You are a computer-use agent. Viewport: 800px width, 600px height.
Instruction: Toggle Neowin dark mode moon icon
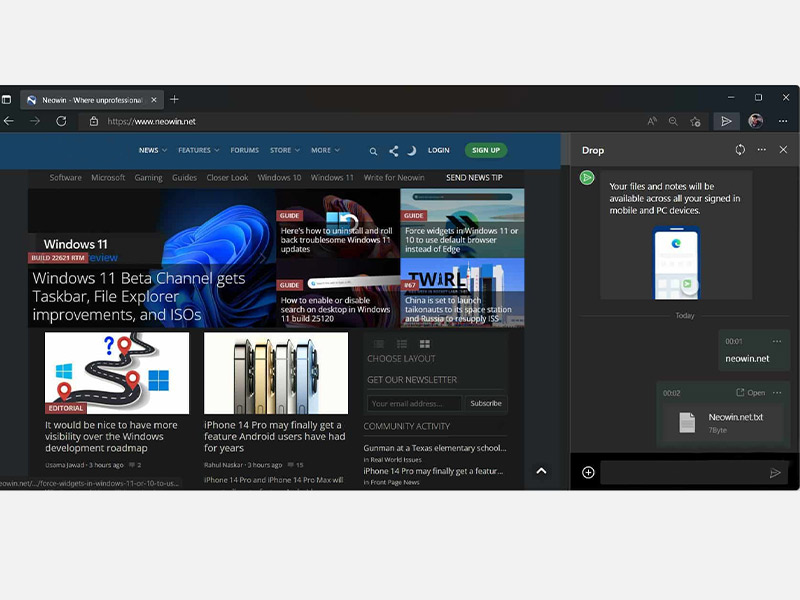coord(412,151)
